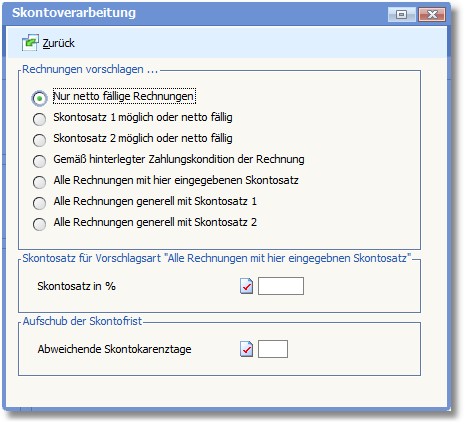Choose "Skontosatz 2 möglich oder netto fällig"
Screen dimensions: 465x425
(39, 140)
